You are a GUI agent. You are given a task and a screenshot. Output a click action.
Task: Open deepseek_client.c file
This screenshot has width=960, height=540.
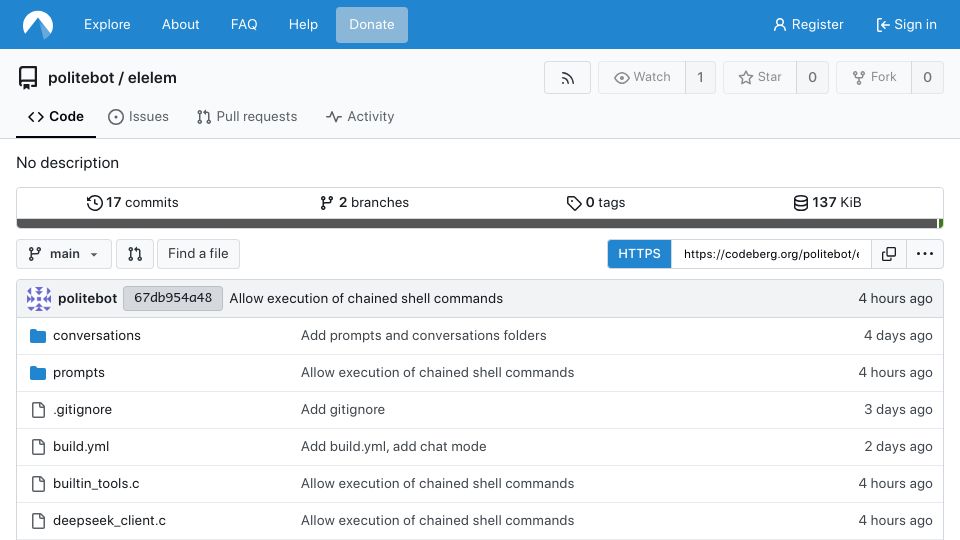tap(110, 521)
